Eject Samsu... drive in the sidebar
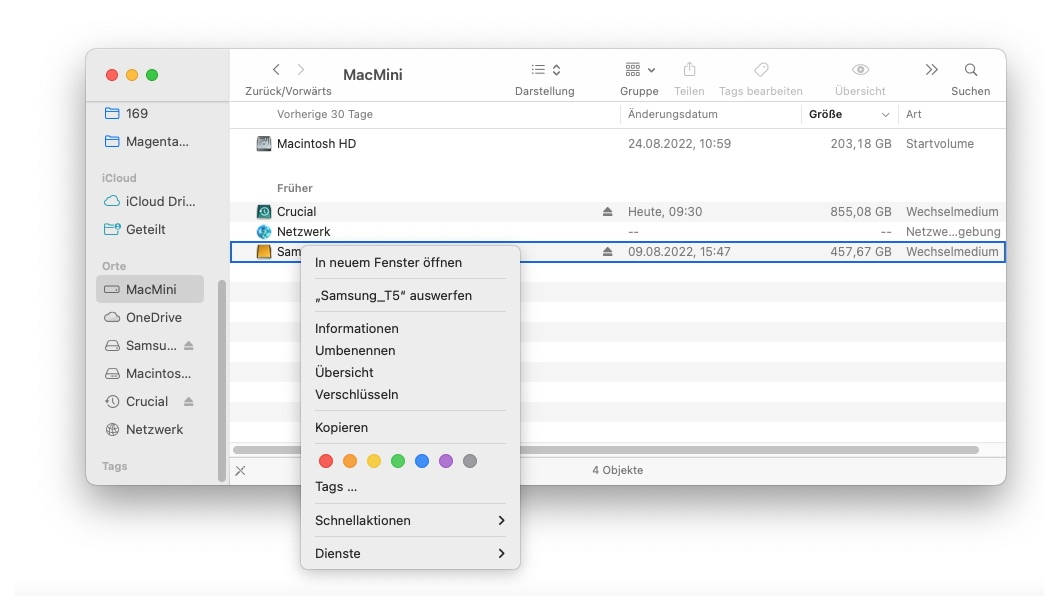This screenshot has height=596, width=1060. (x=189, y=345)
